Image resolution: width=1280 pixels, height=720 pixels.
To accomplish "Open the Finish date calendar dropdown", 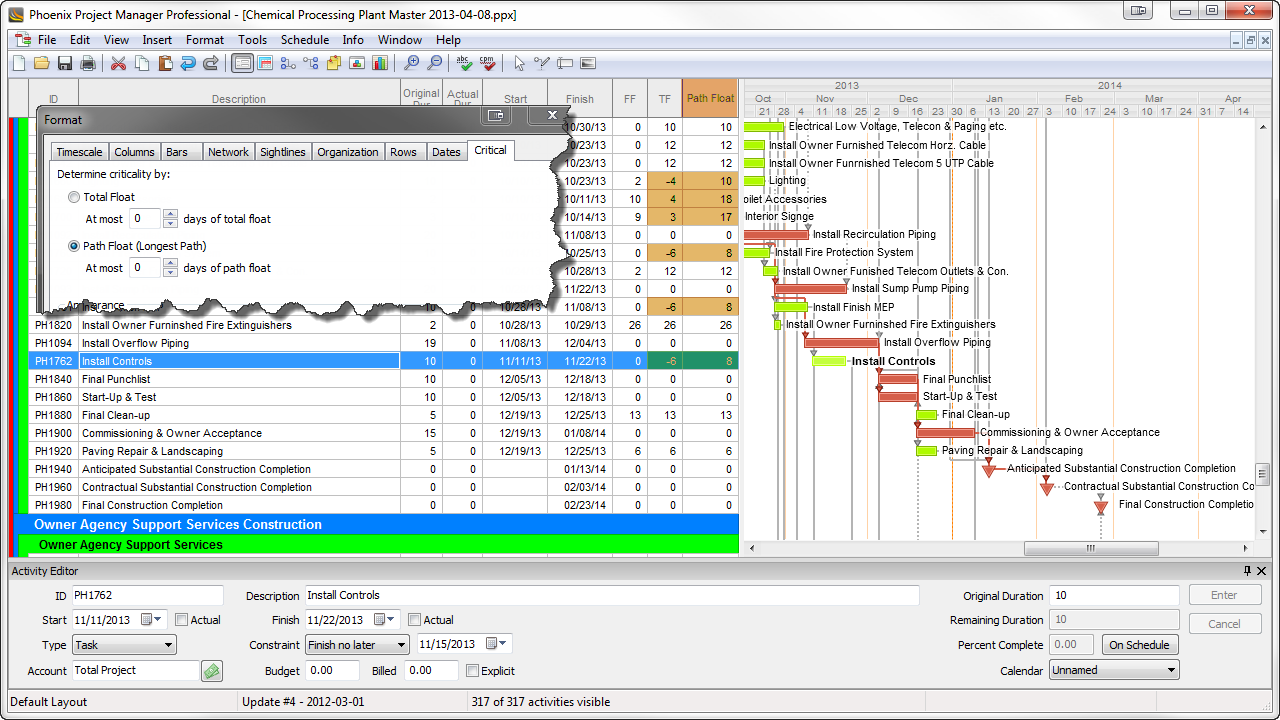I will click(x=386, y=620).
